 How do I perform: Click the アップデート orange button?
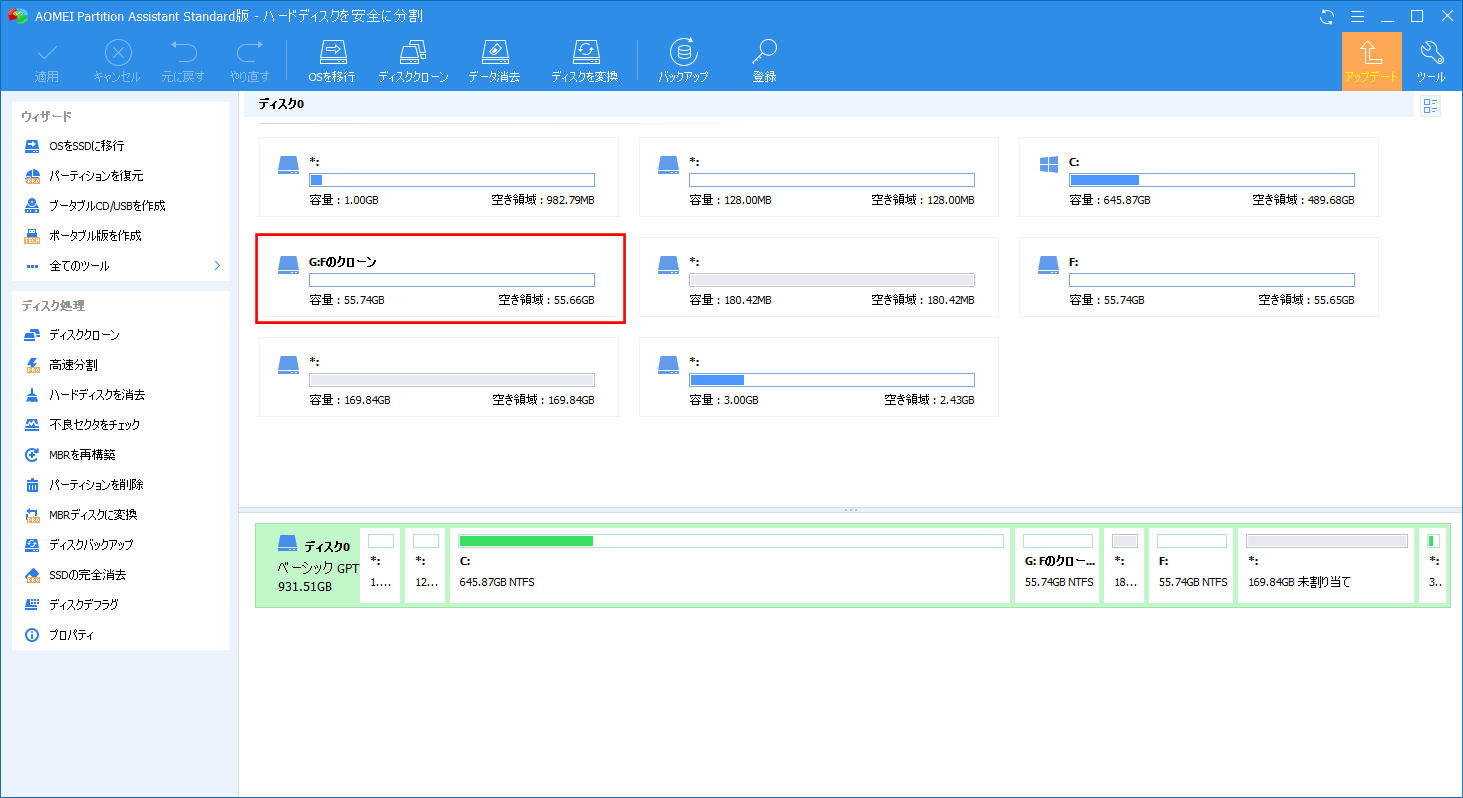click(1371, 61)
